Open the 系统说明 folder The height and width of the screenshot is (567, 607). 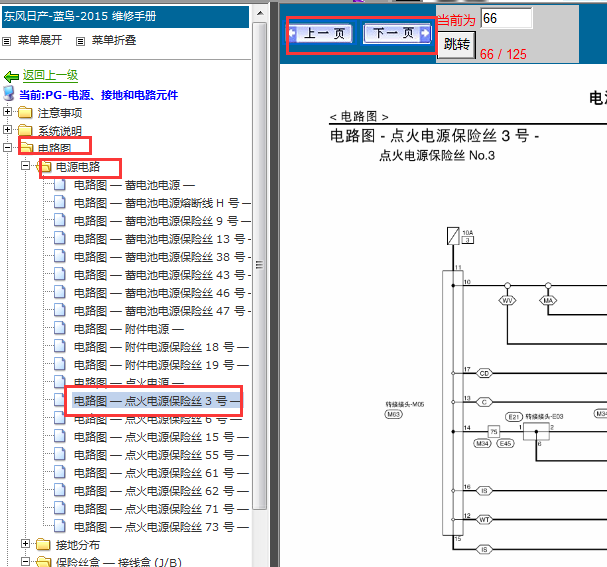[x=60, y=131]
